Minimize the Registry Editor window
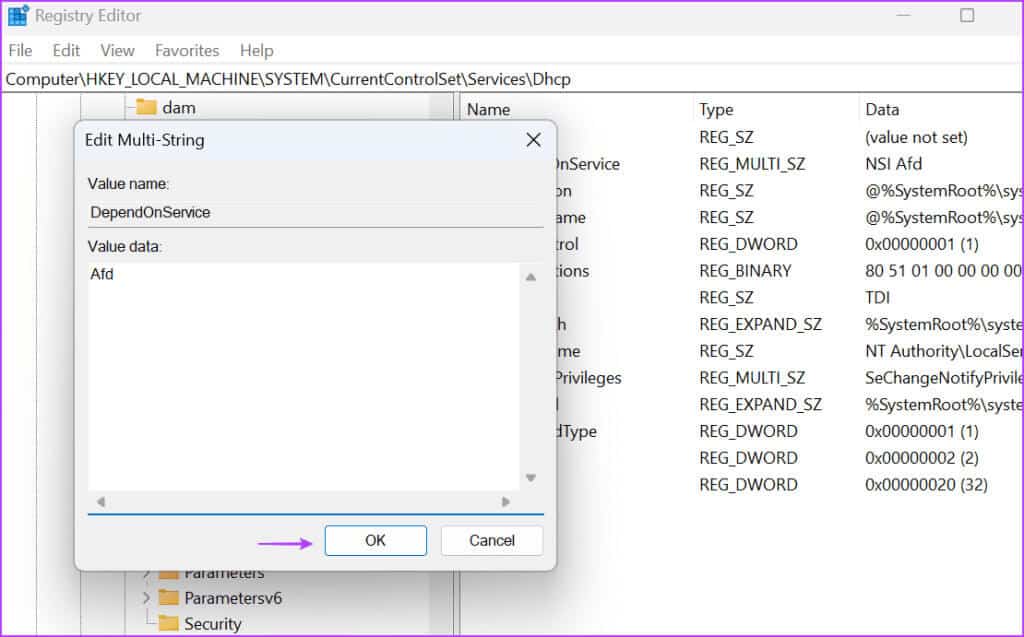This screenshot has height=637, width=1024. pos(903,15)
